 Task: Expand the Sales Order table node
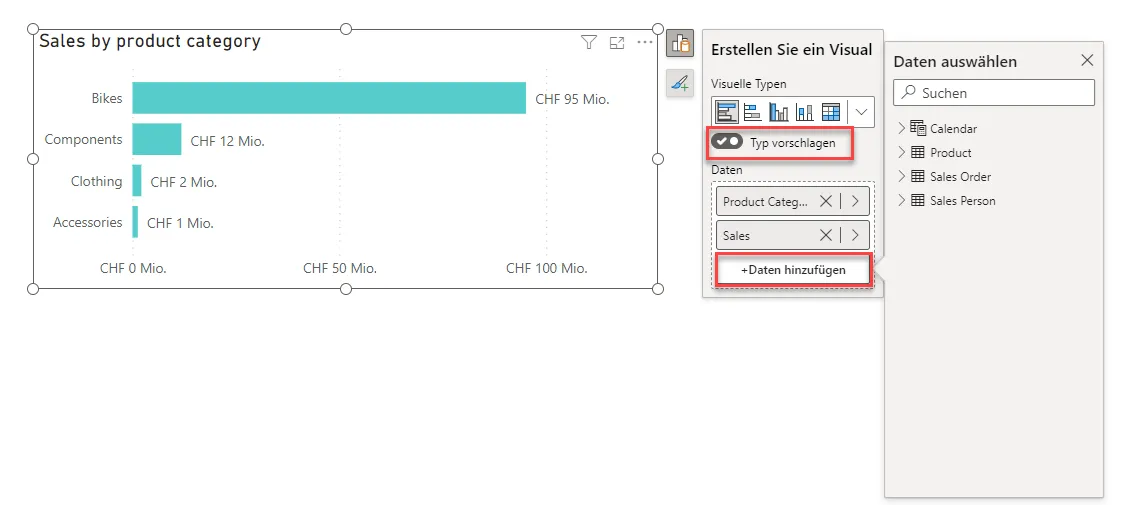[x=901, y=176]
